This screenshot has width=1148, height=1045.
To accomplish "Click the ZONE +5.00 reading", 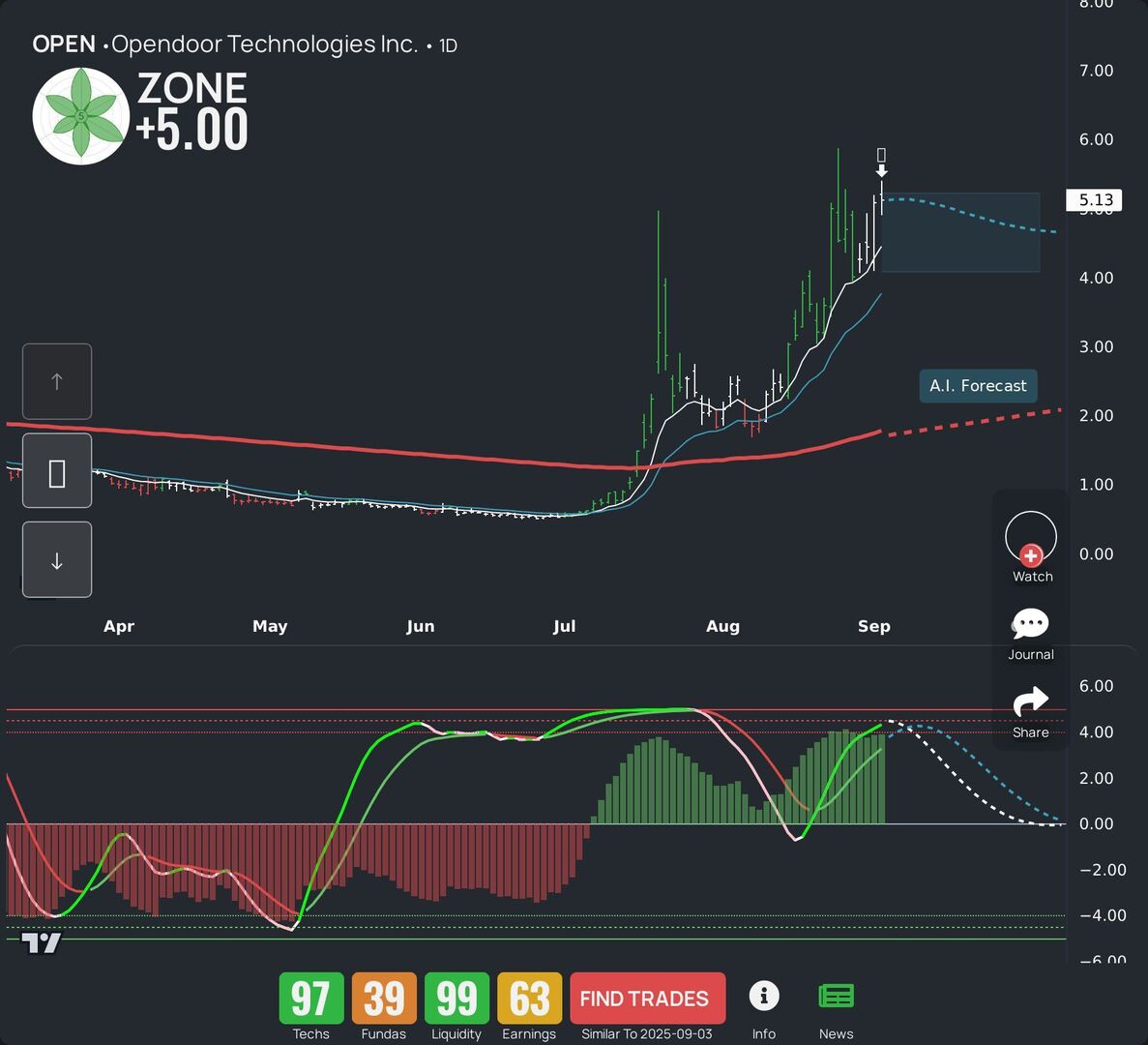I will pos(192,110).
